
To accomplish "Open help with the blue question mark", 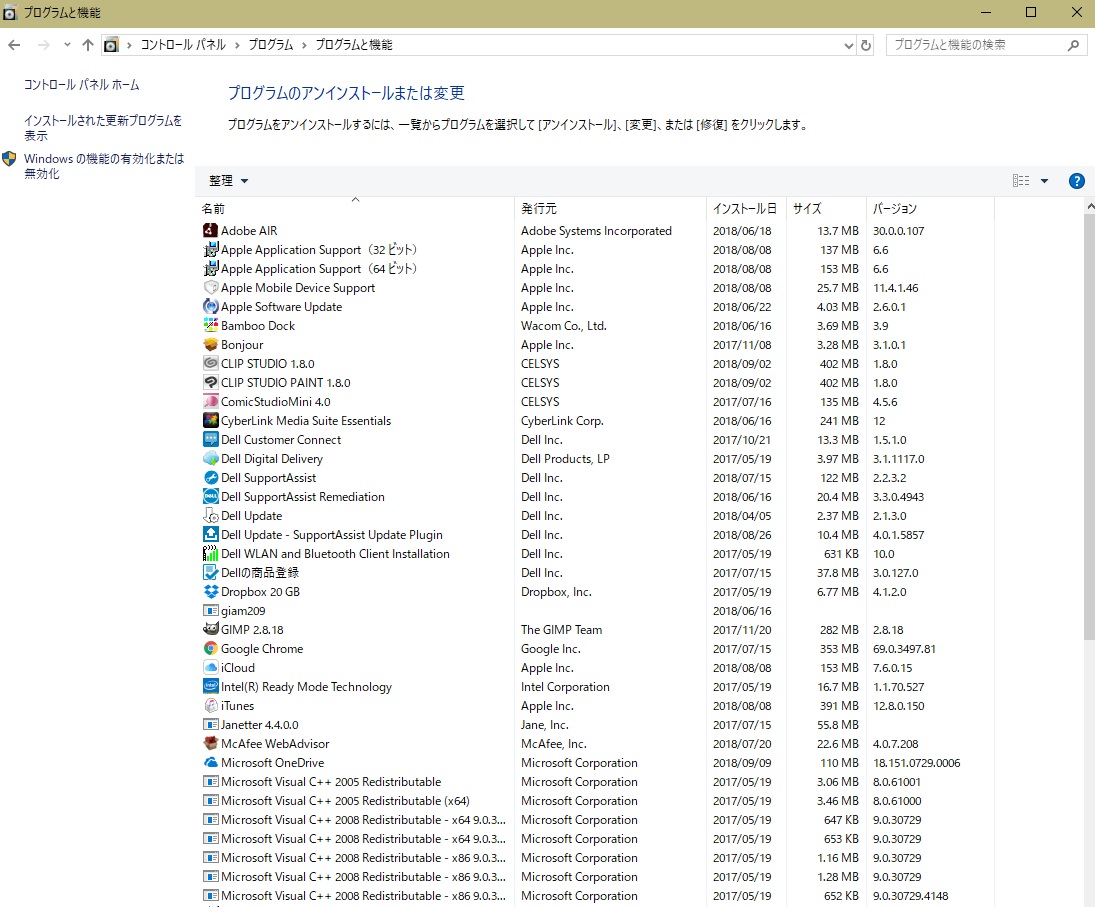I will (1076, 181).
